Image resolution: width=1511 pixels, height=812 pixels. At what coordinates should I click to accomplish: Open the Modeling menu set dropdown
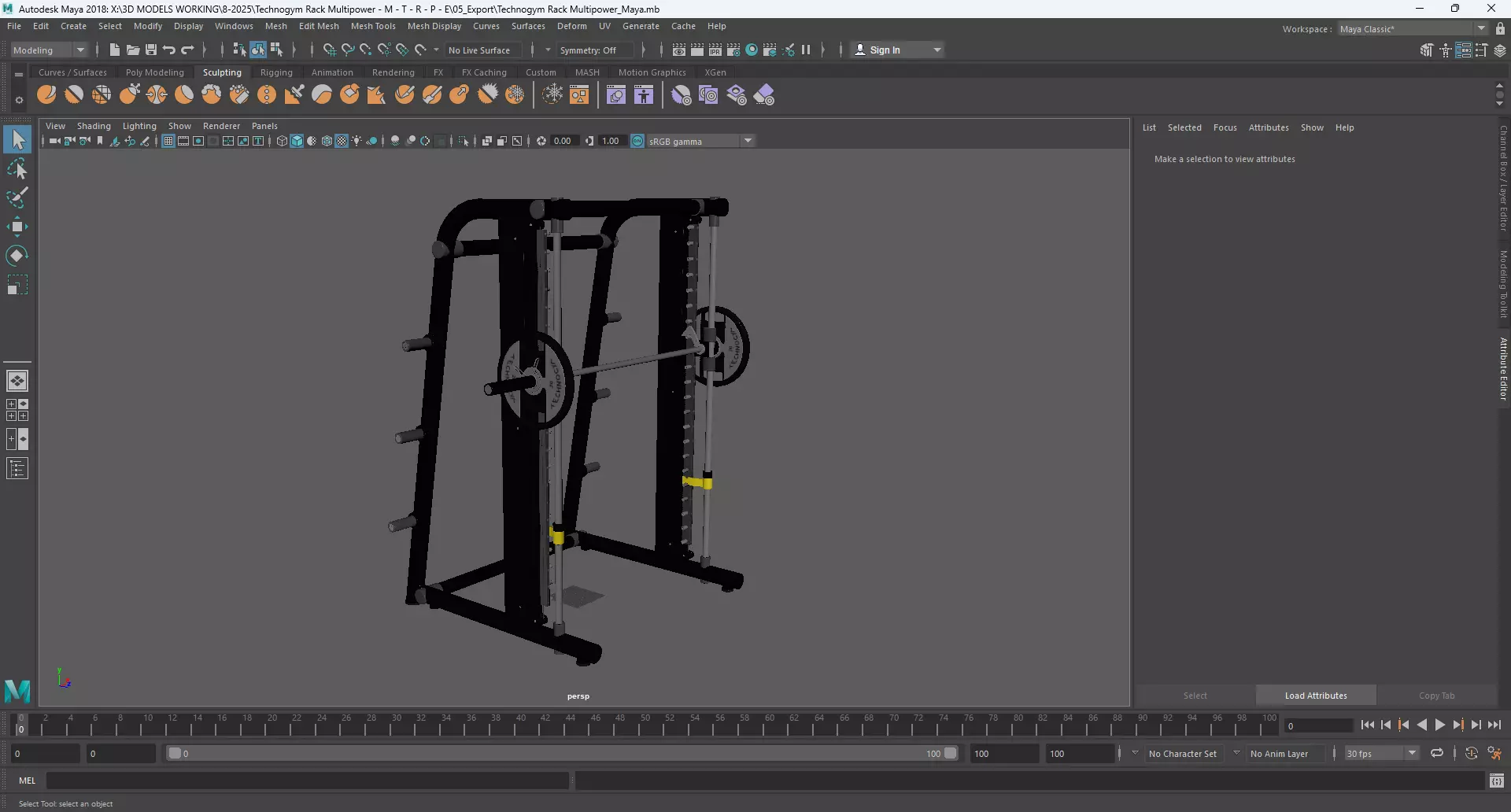point(49,50)
